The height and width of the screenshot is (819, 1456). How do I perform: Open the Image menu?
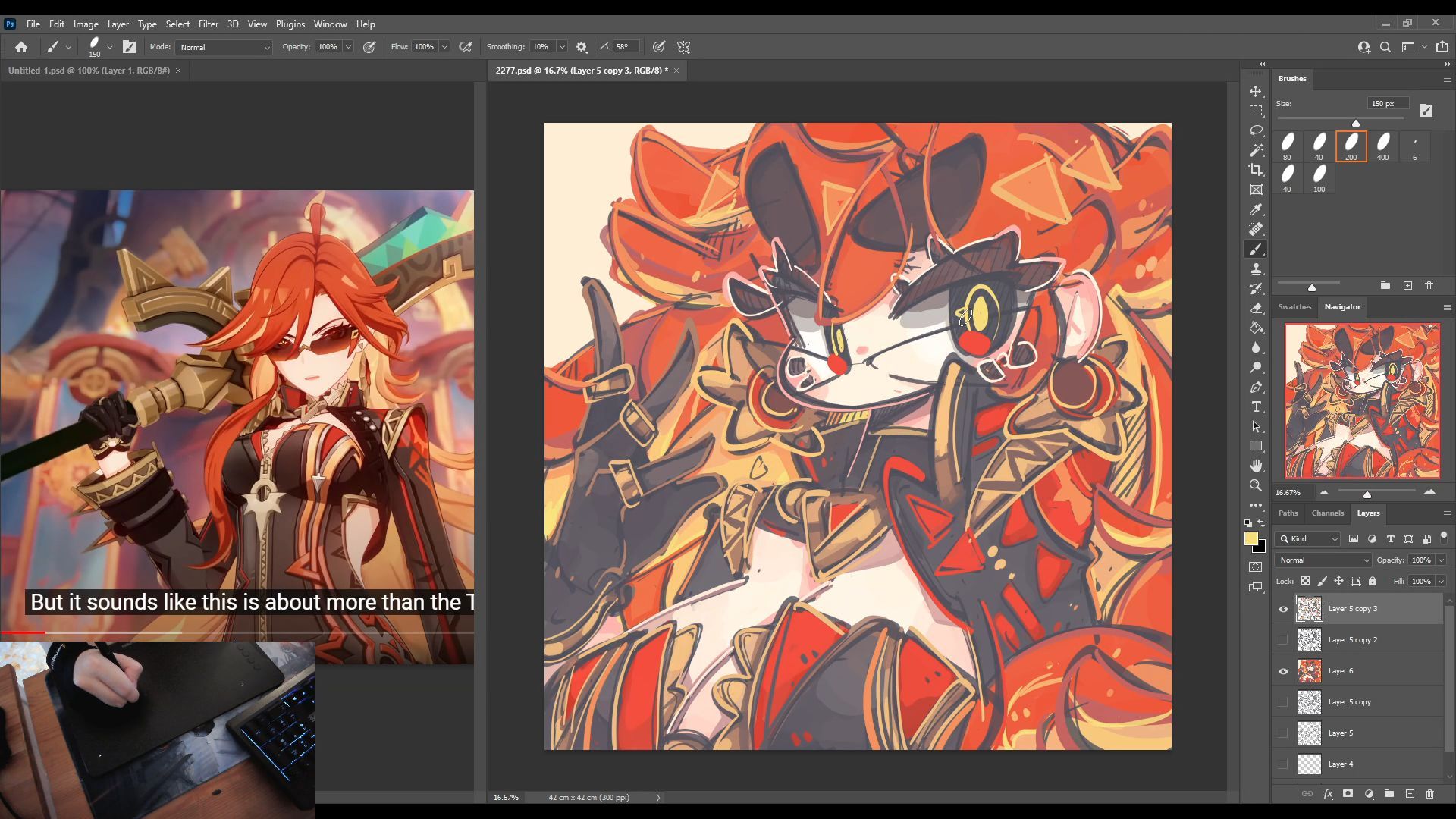click(x=86, y=24)
